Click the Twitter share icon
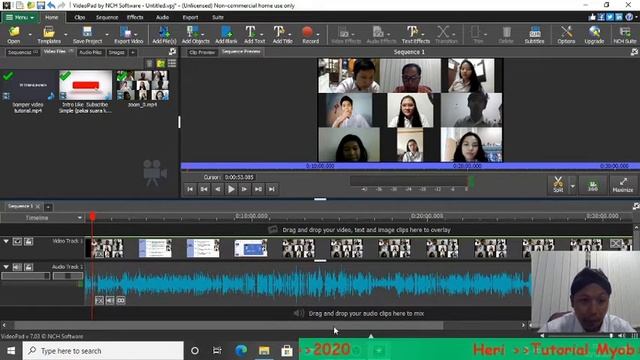This screenshot has width=640, height=360. coord(610,17)
